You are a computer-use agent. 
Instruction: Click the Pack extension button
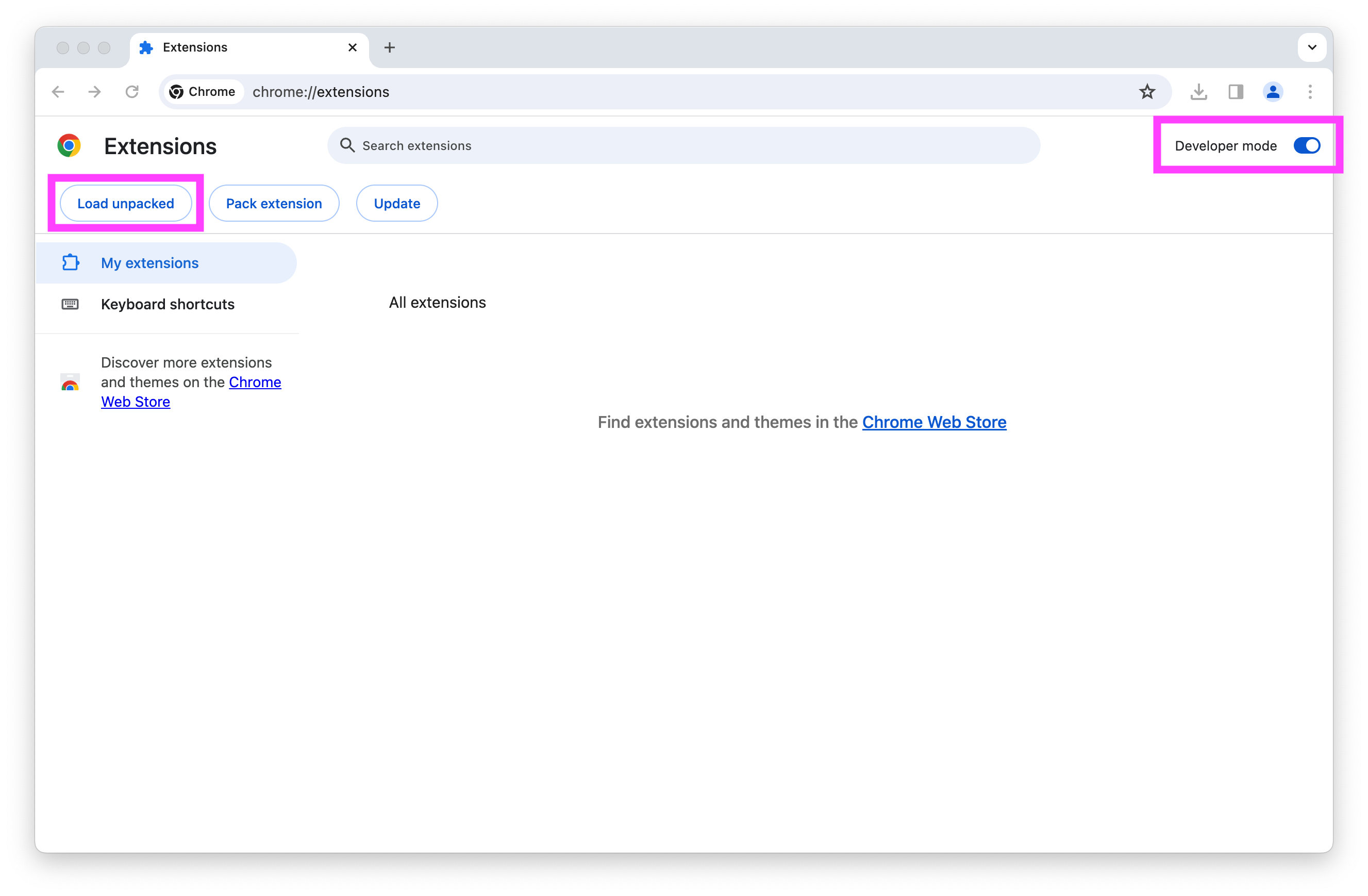coord(274,204)
